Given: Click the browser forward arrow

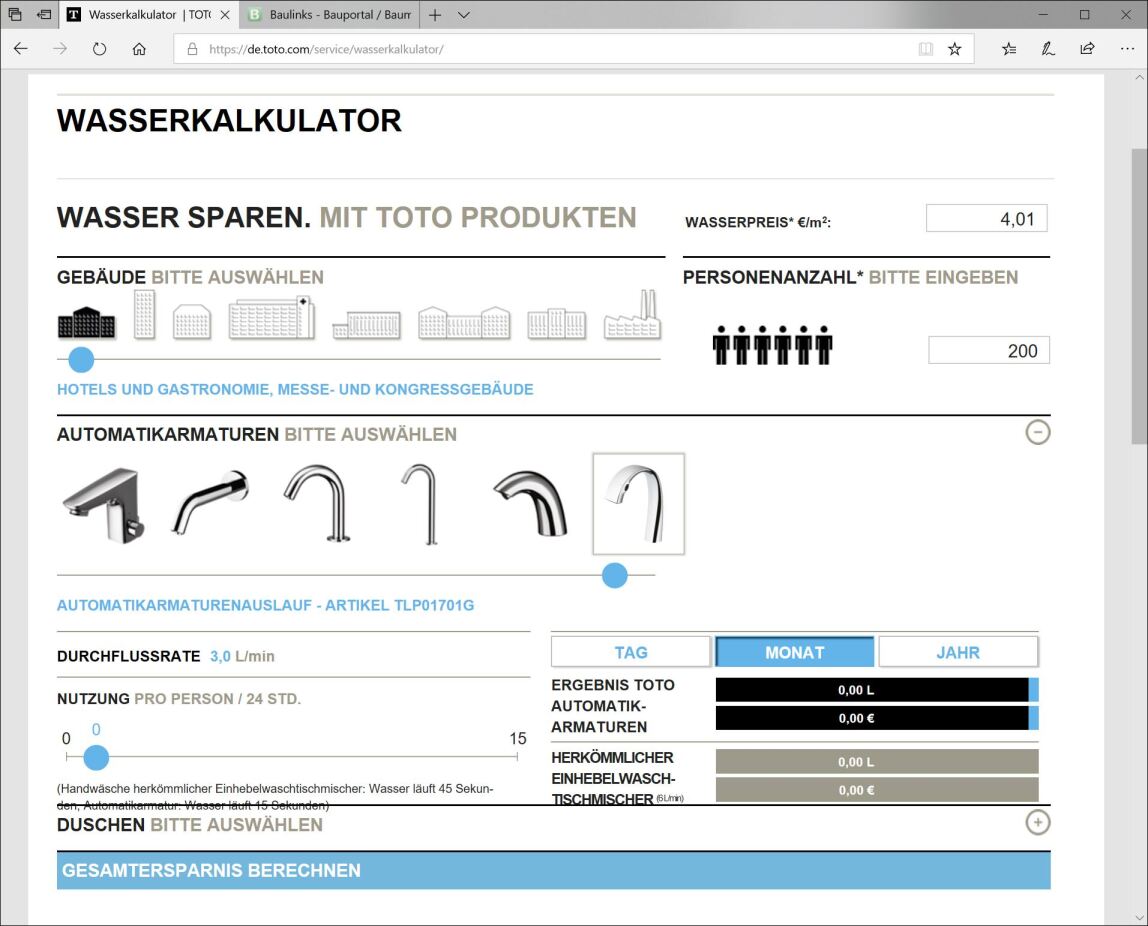Looking at the screenshot, I should pyautogui.click(x=60, y=49).
